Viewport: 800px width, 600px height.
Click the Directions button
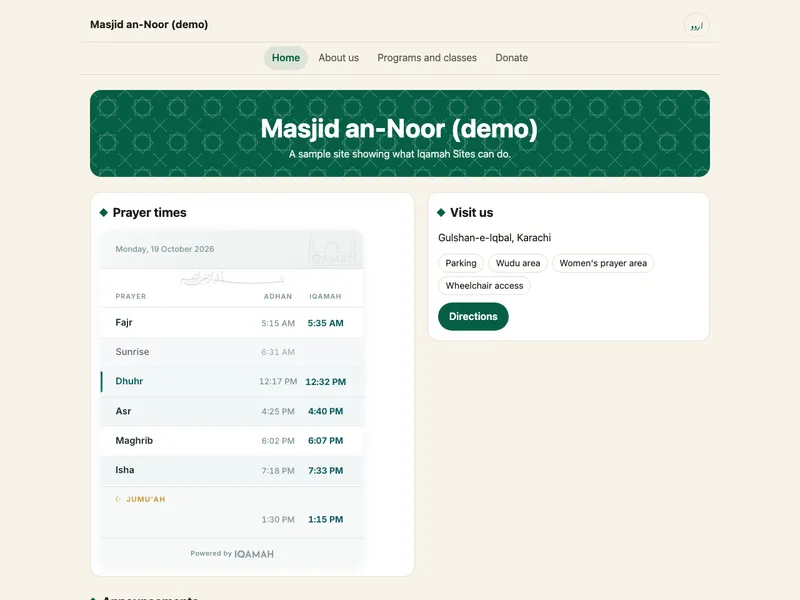click(x=473, y=316)
